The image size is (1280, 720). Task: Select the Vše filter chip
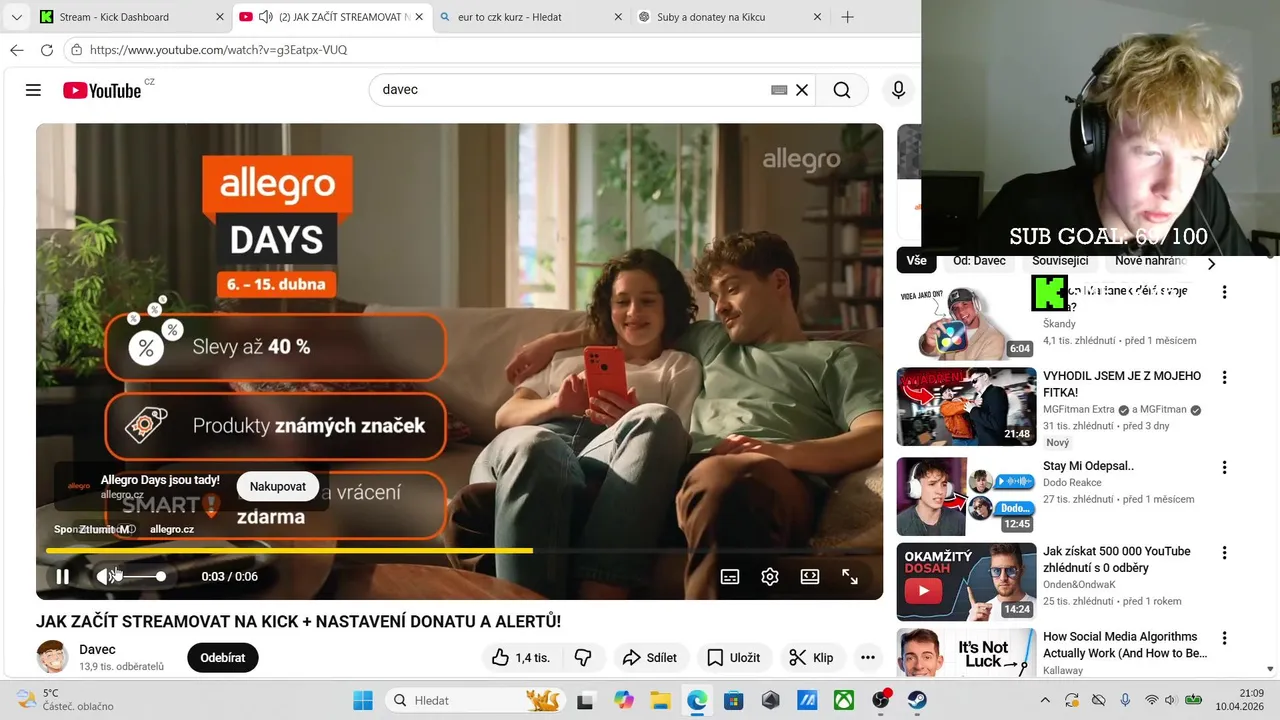pyautogui.click(x=916, y=261)
